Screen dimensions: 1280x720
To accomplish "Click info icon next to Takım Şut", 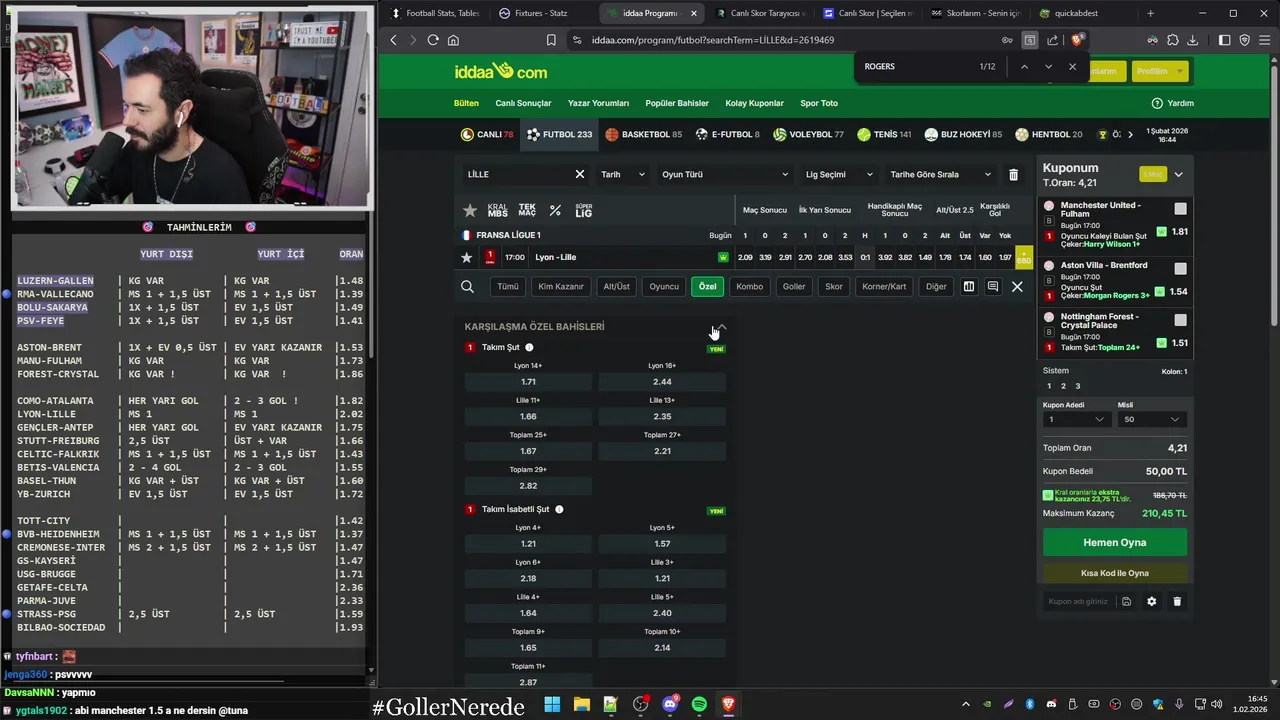I will coord(529,347).
